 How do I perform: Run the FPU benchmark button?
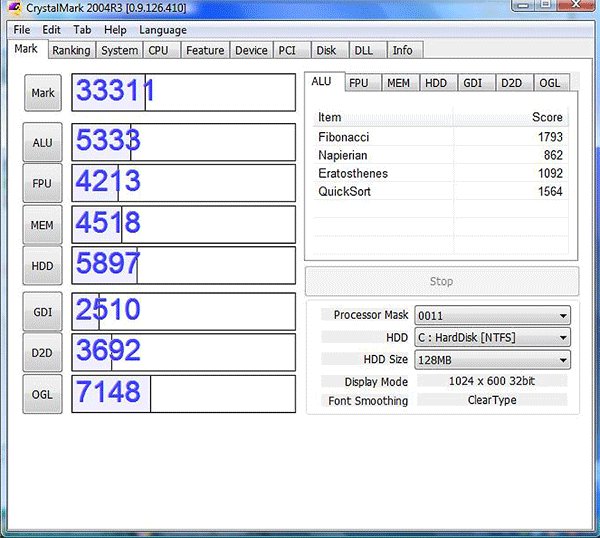42,183
